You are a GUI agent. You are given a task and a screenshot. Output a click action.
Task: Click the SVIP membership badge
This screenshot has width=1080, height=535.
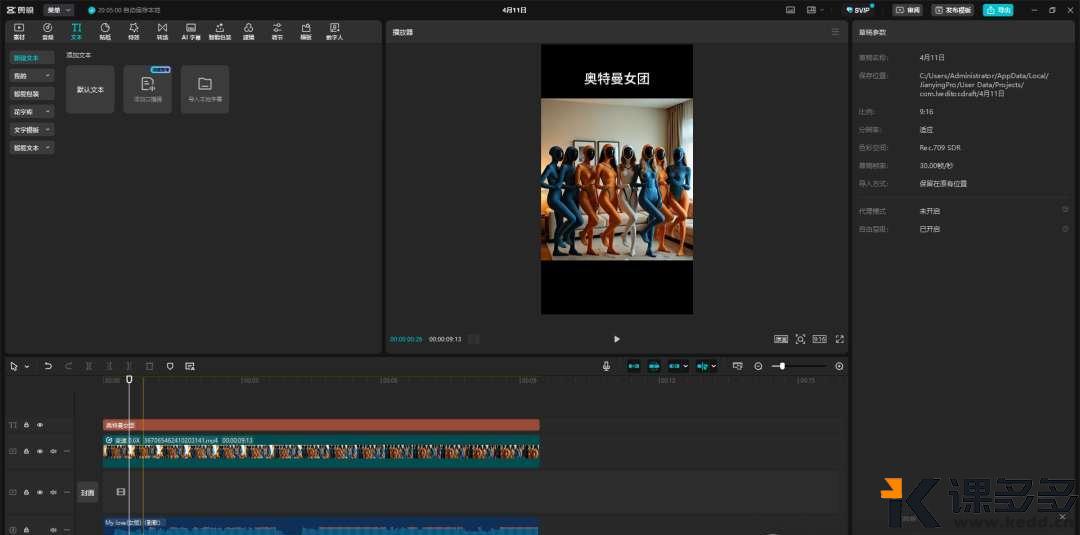858,10
